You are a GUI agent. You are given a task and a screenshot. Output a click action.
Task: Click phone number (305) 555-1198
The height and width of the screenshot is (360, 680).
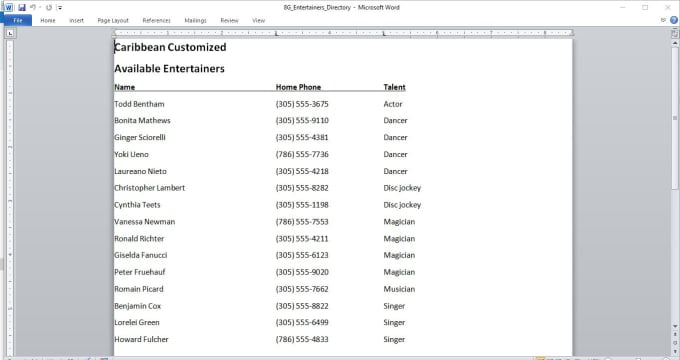coord(302,205)
